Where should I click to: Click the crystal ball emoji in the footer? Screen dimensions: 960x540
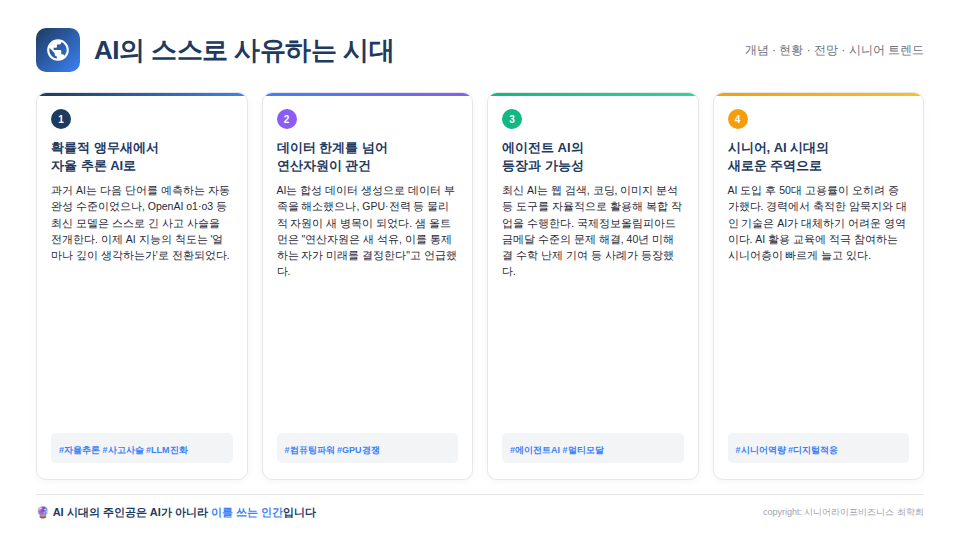pyautogui.click(x=42, y=513)
